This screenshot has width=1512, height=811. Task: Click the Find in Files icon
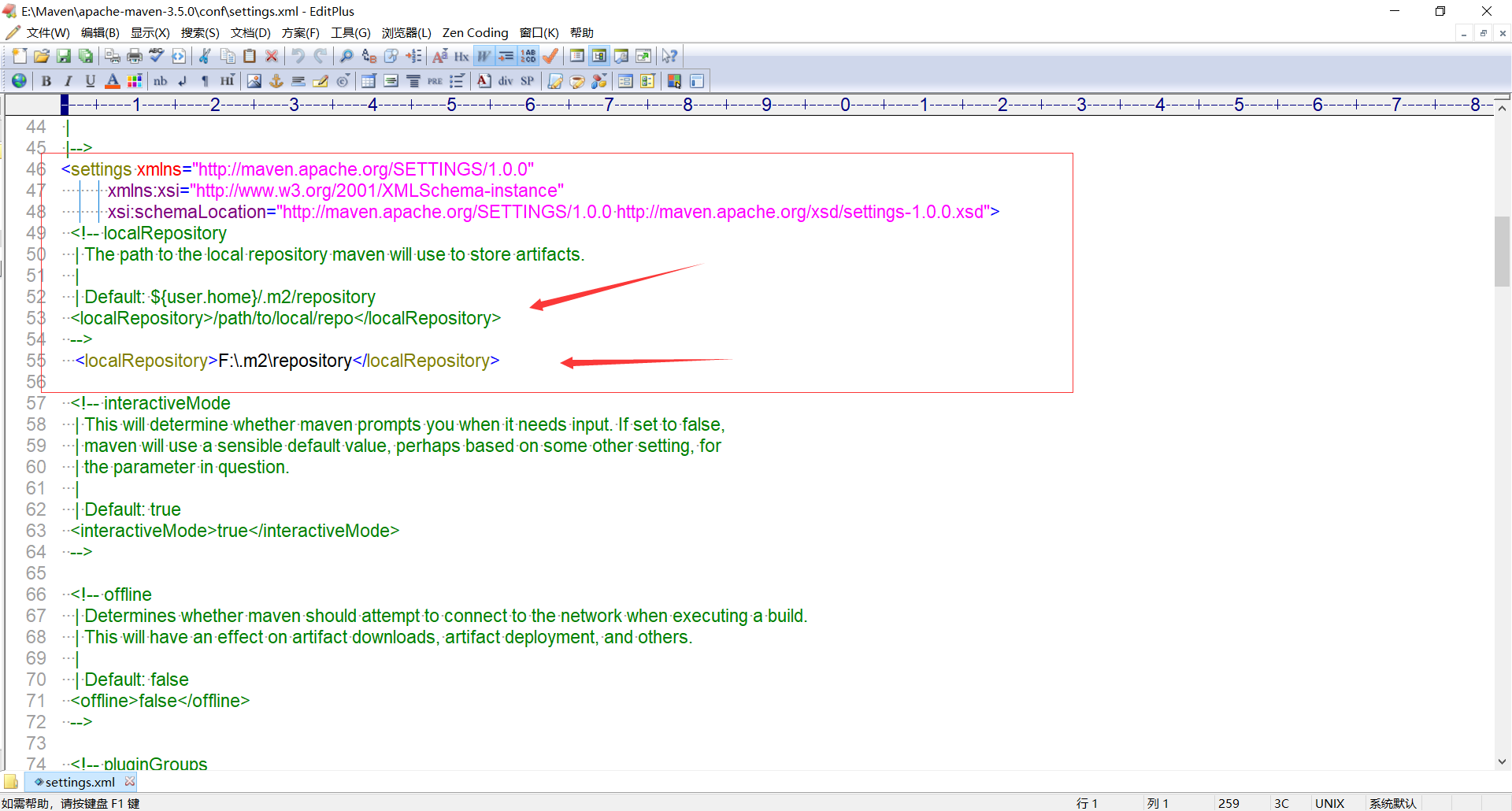click(391, 56)
